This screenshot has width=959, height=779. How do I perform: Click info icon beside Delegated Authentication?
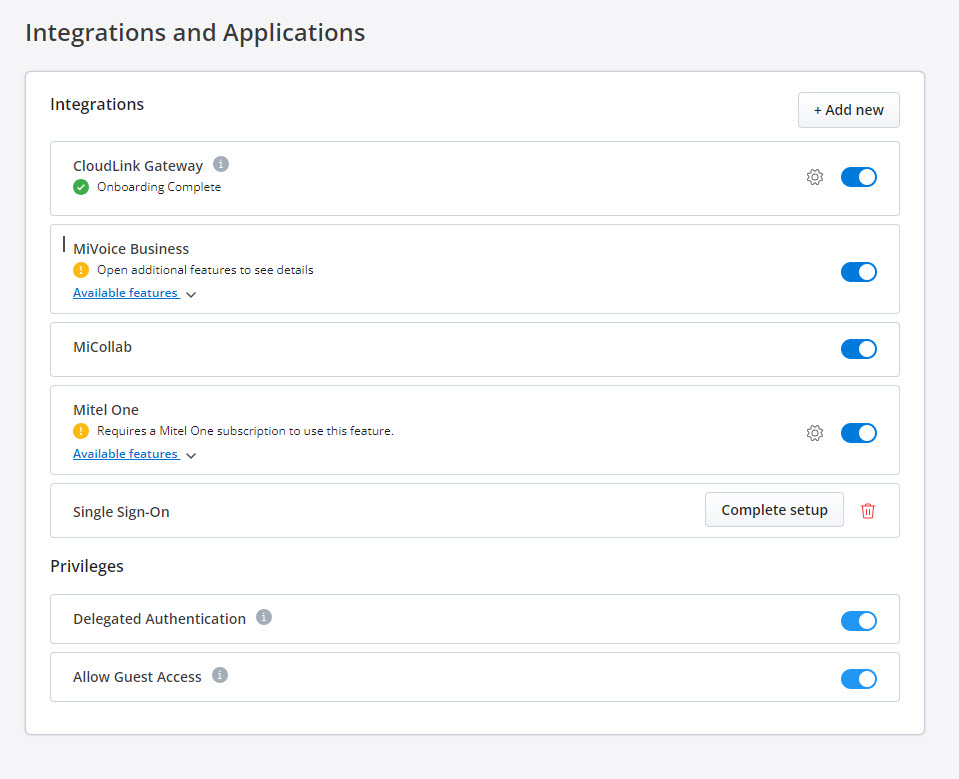pyautogui.click(x=264, y=617)
